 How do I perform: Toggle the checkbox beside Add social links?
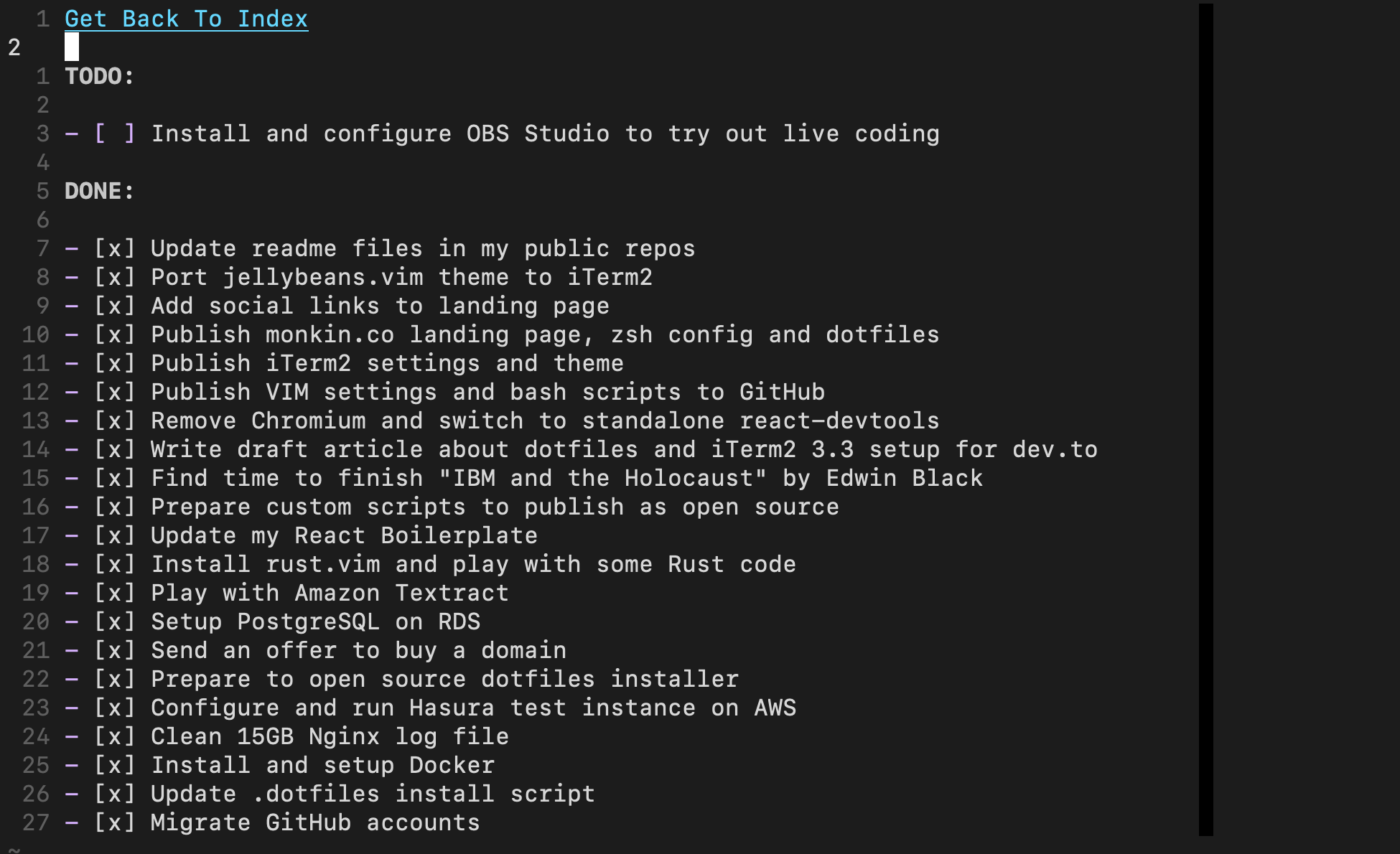pos(115,306)
